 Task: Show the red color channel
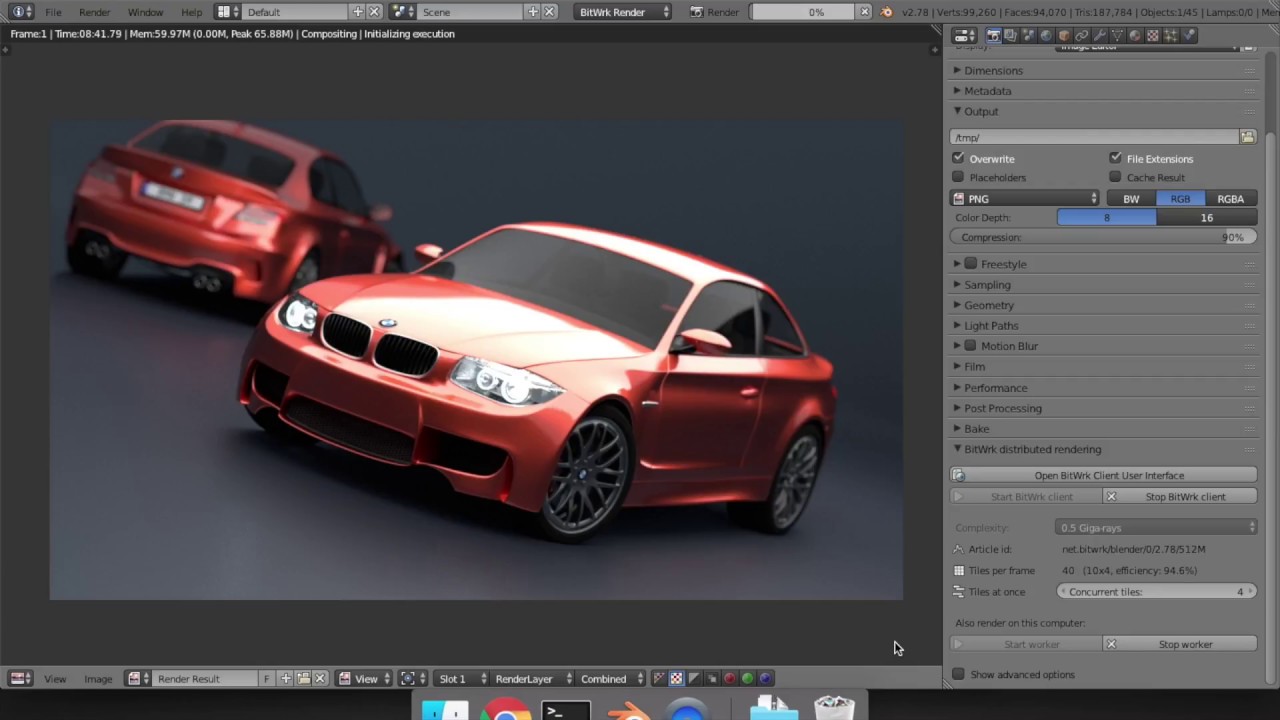[730, 678]
